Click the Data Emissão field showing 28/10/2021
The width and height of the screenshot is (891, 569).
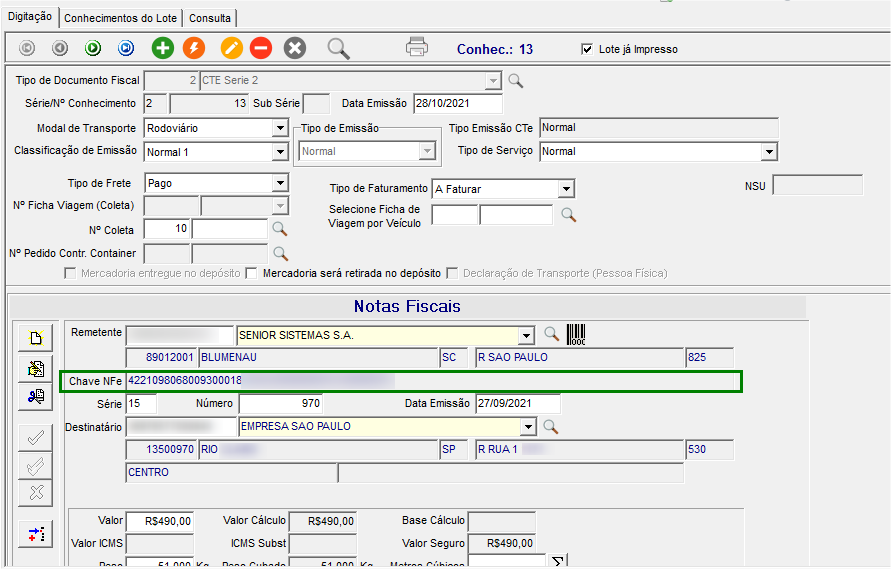point(457,103)
